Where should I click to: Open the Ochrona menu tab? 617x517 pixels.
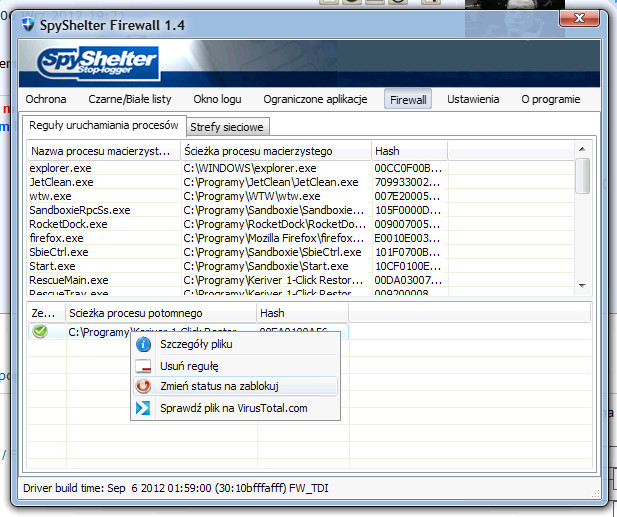pos(46,99)
